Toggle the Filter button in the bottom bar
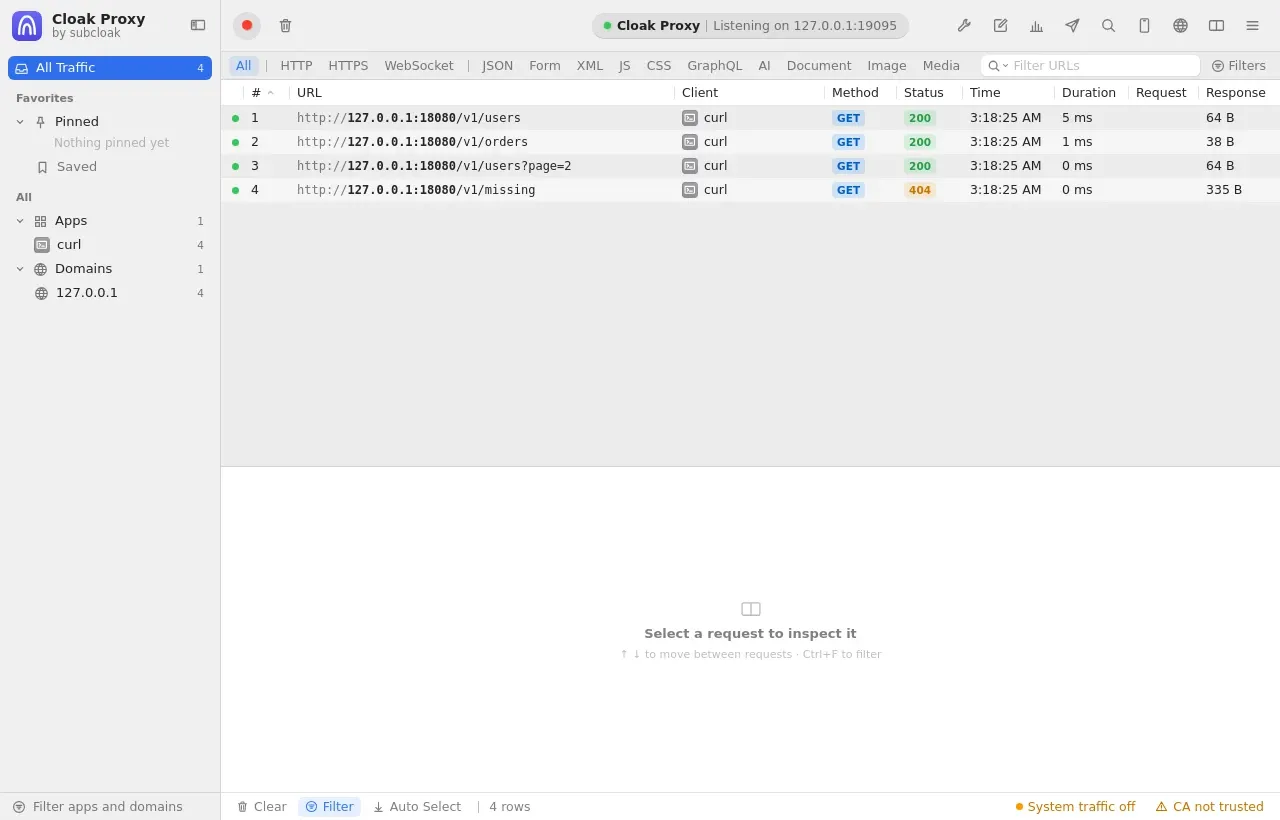 329,807
